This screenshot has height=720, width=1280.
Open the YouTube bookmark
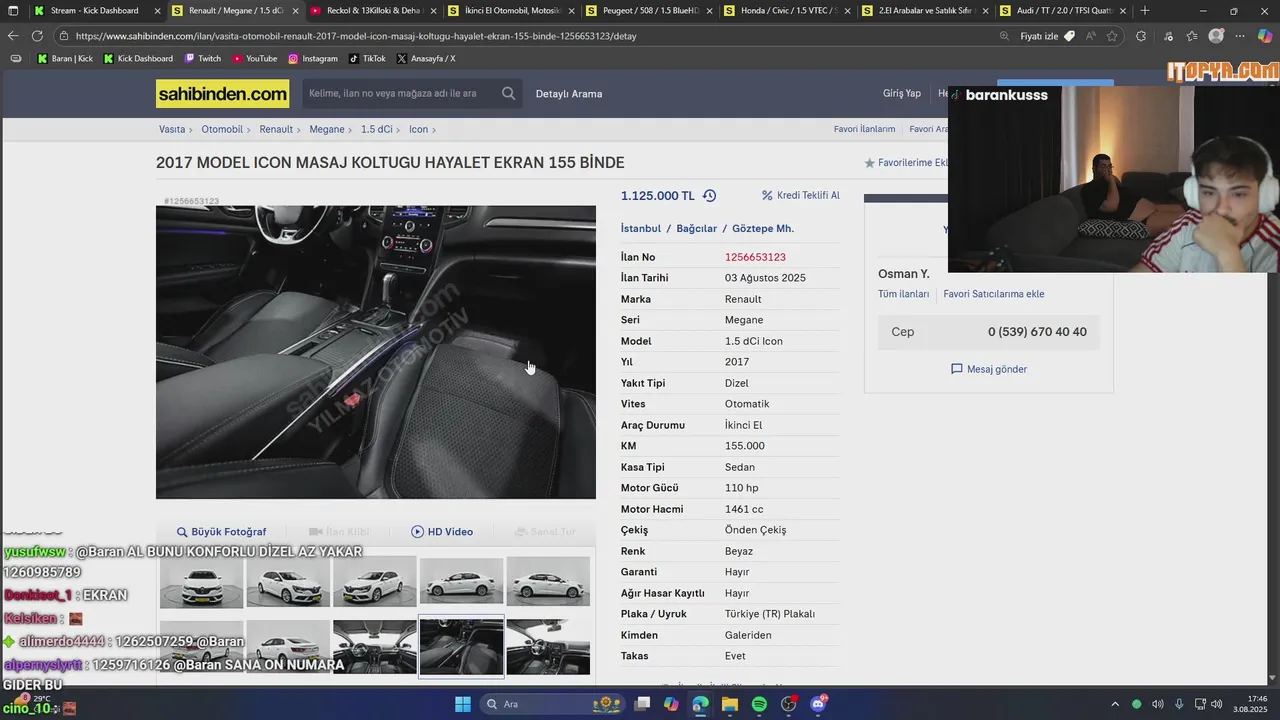(x=255, y=59)
